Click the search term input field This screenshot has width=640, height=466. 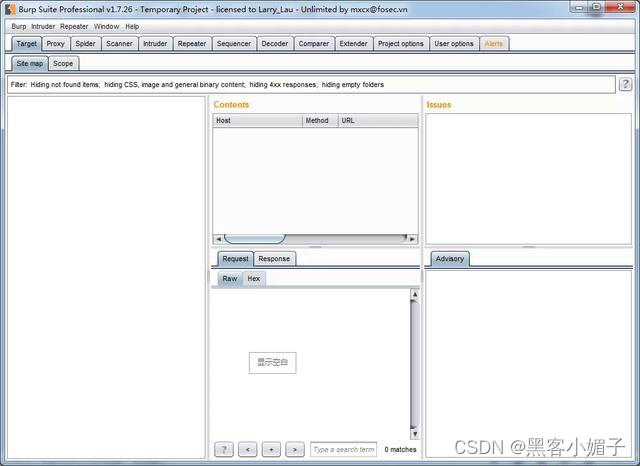tap(344, 449)
